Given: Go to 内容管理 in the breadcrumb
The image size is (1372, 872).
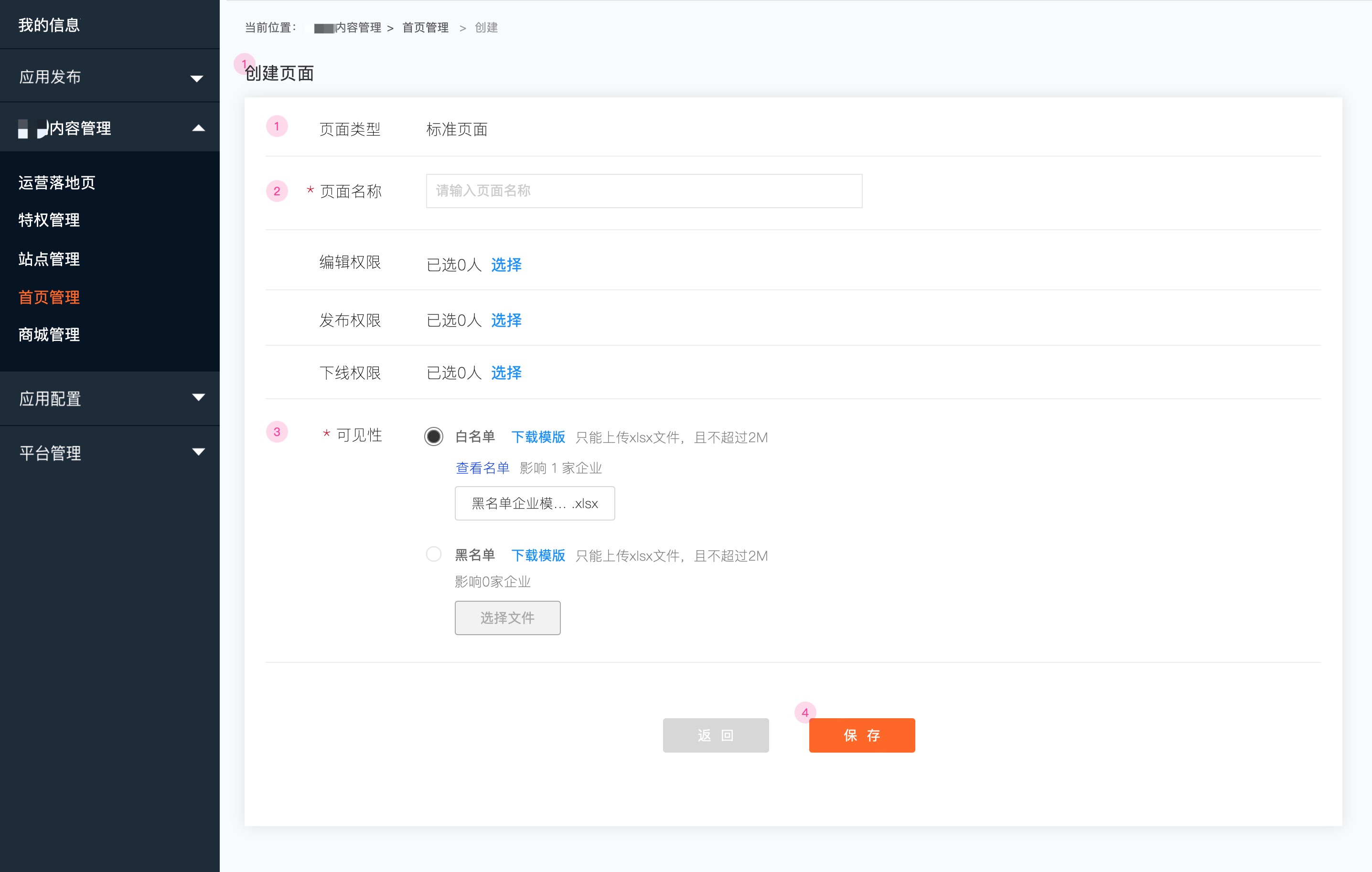Looking at the screenshot, I should pos(358,27).
